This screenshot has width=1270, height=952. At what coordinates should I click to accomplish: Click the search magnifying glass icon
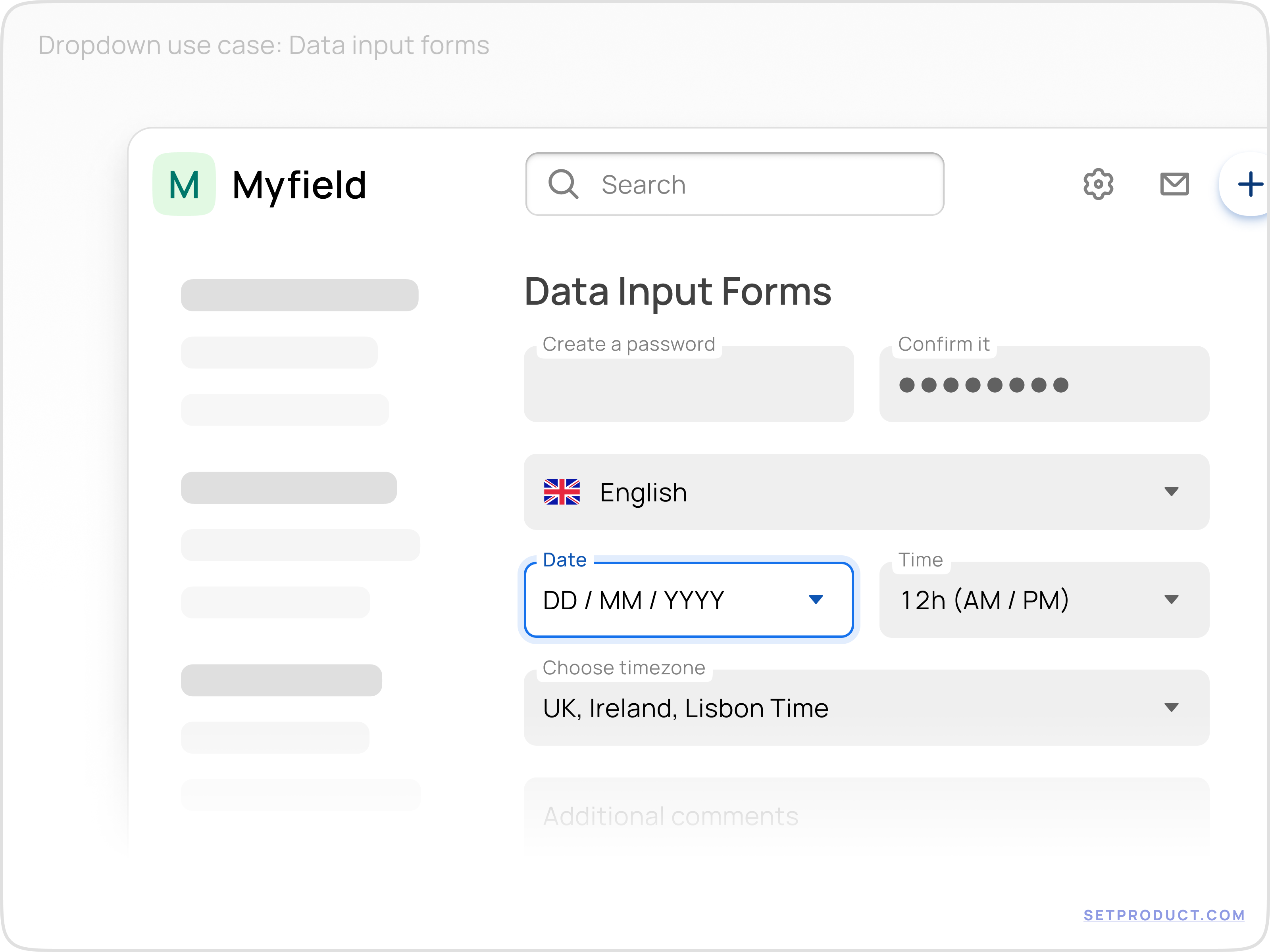point(563,184)
